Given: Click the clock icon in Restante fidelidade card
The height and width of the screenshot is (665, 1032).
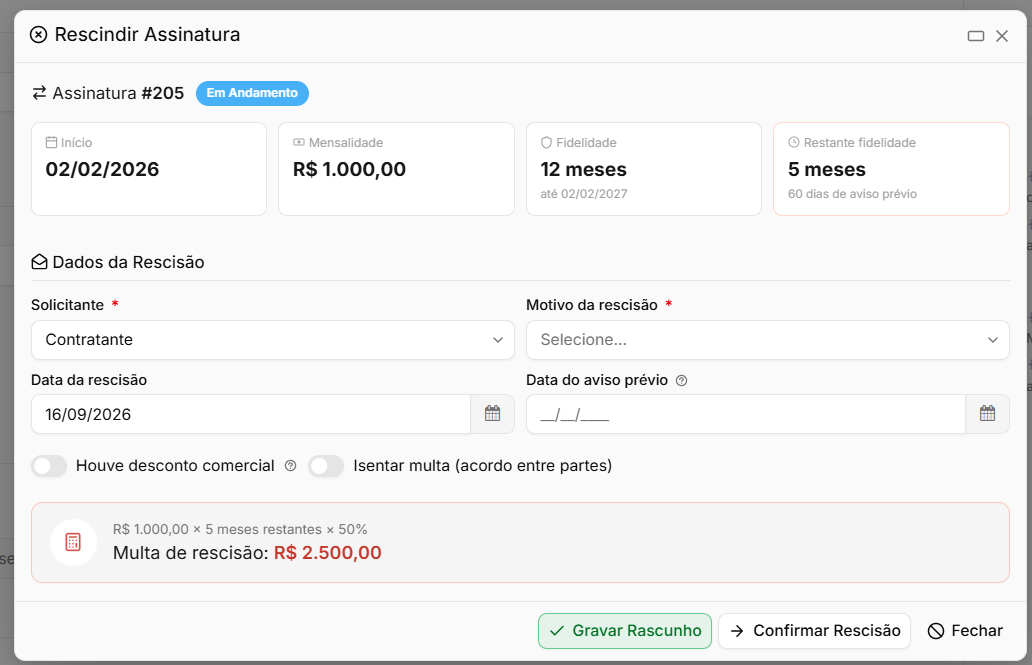Looking at the screenshot, I should [x=794, y=142].
